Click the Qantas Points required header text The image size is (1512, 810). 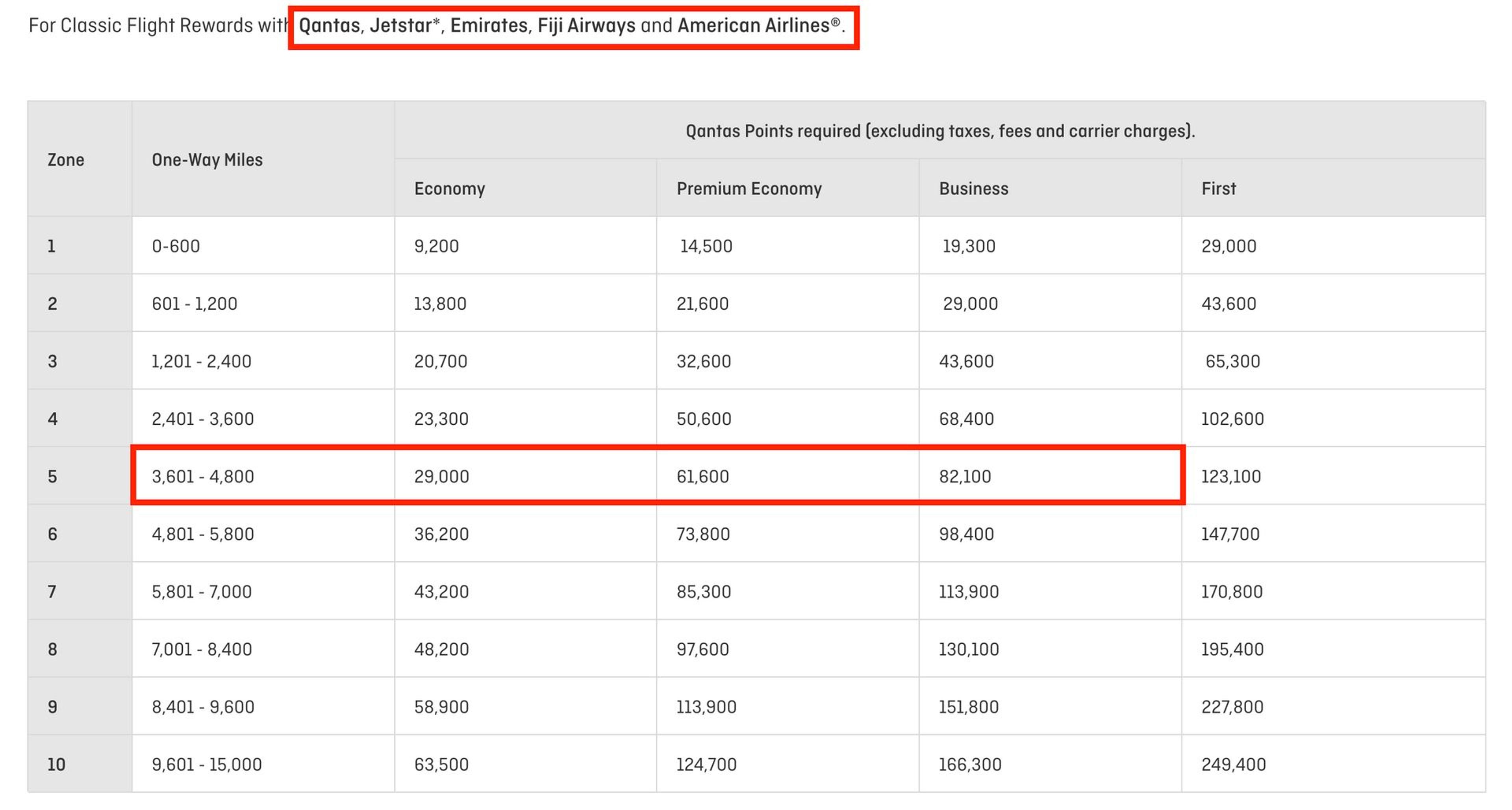click(940, 130)
